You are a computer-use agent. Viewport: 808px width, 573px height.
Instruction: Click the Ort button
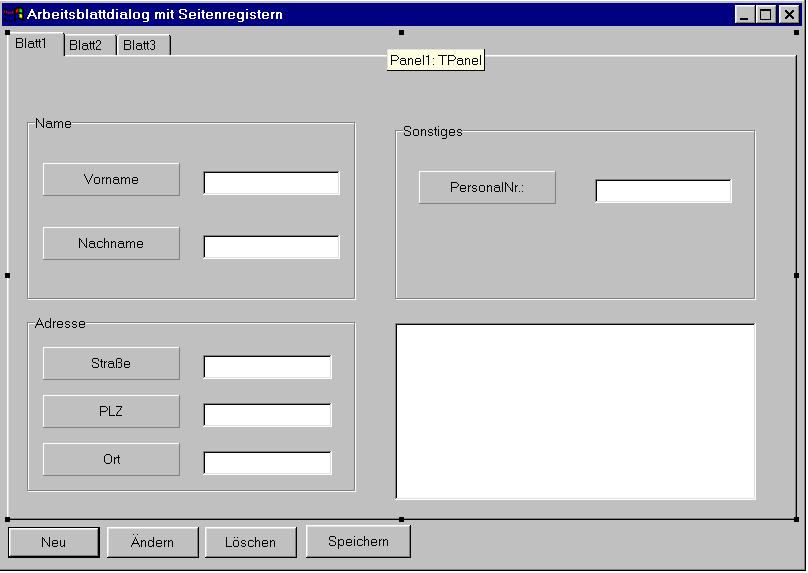click(111, 460)
